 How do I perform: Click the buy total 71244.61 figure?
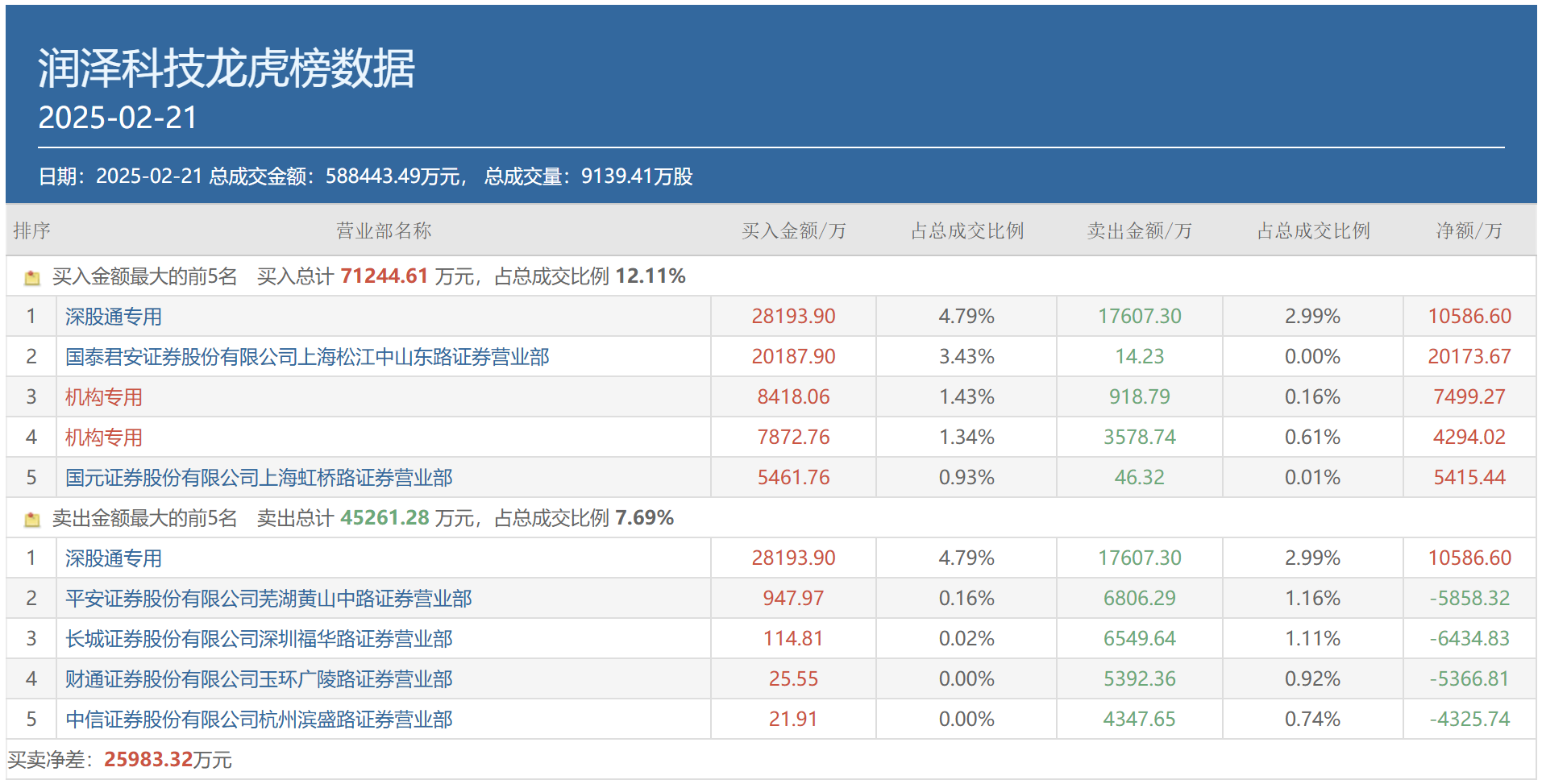coord(384,276)
